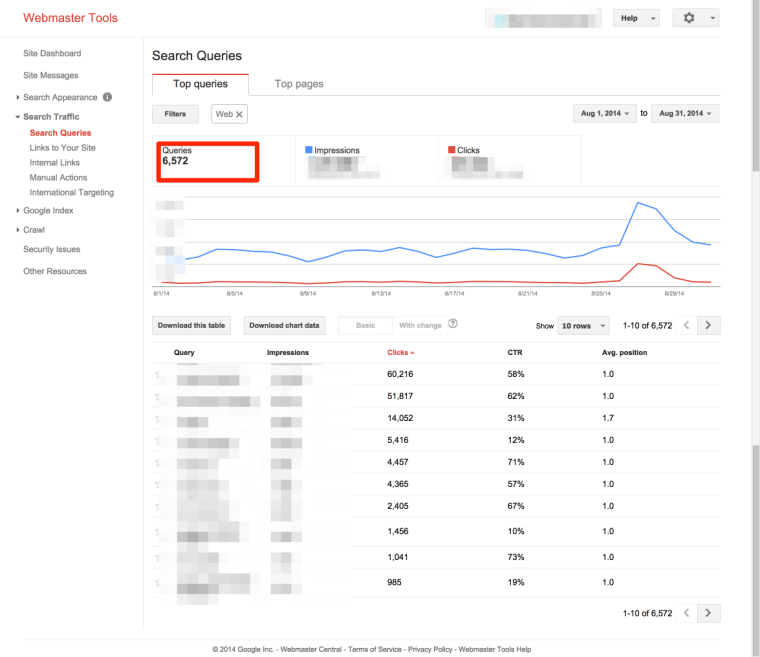760x657 pixels.
Task: Click Download this table
Action: click(x=191, y=325)
